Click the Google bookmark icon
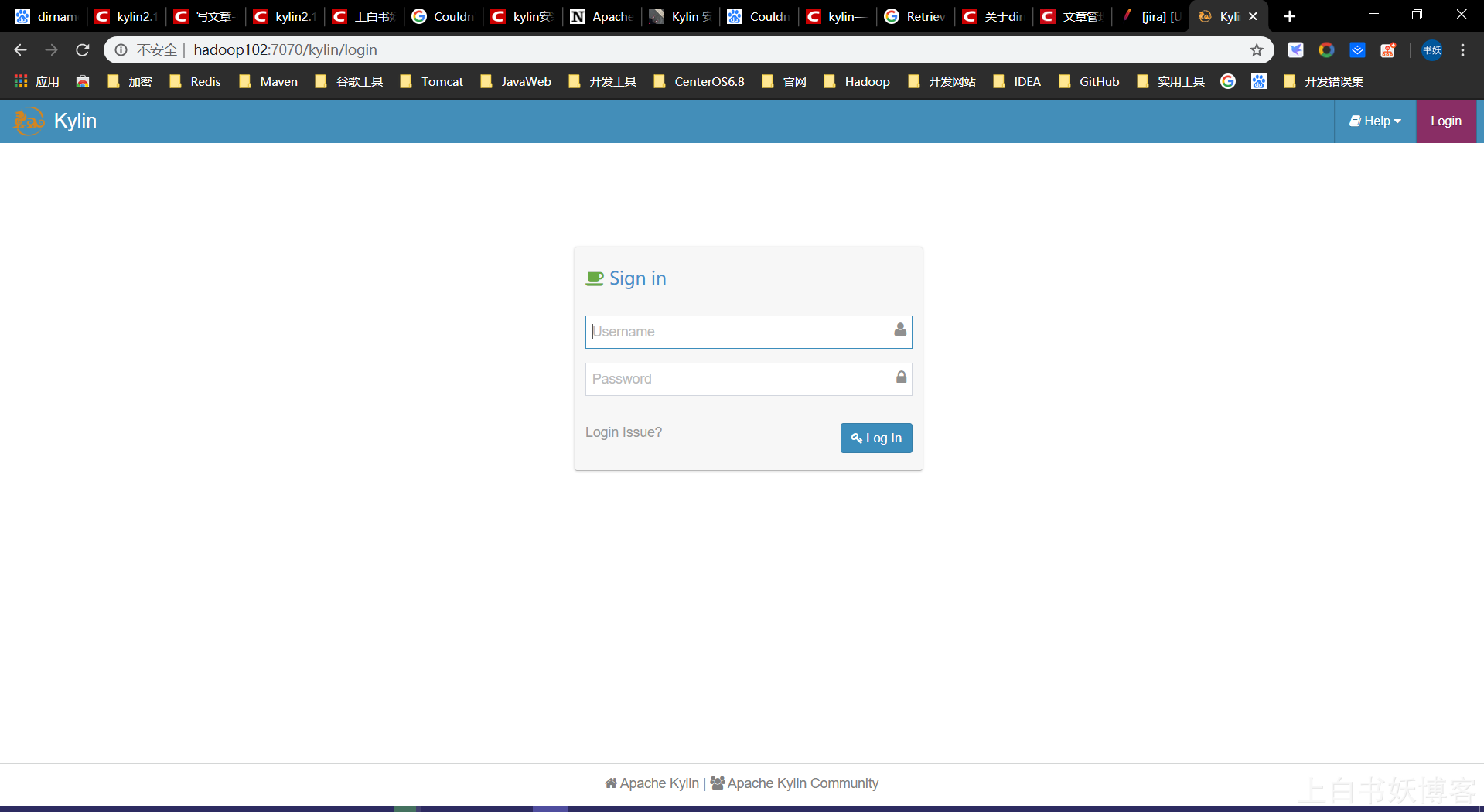The image size is (1484, 812). [1228, 82]
